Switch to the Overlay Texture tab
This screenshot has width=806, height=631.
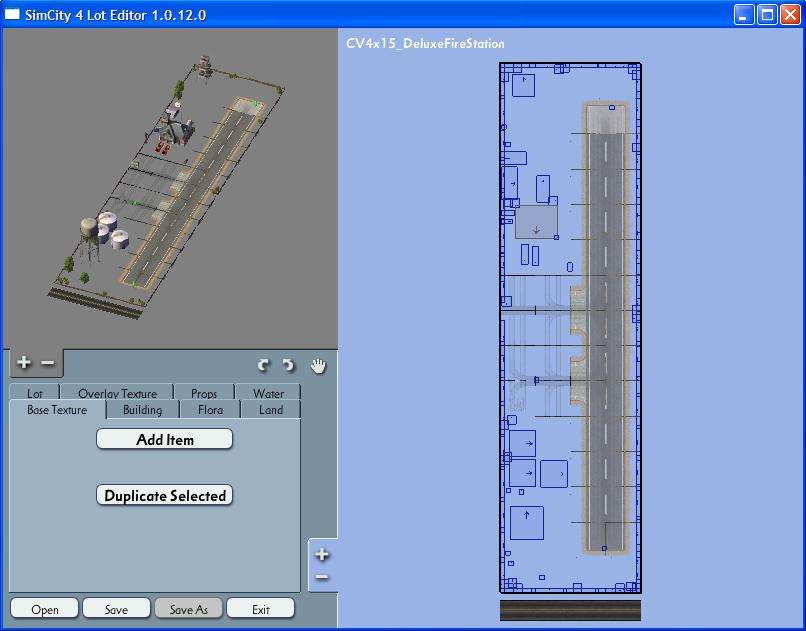[117, 393]
